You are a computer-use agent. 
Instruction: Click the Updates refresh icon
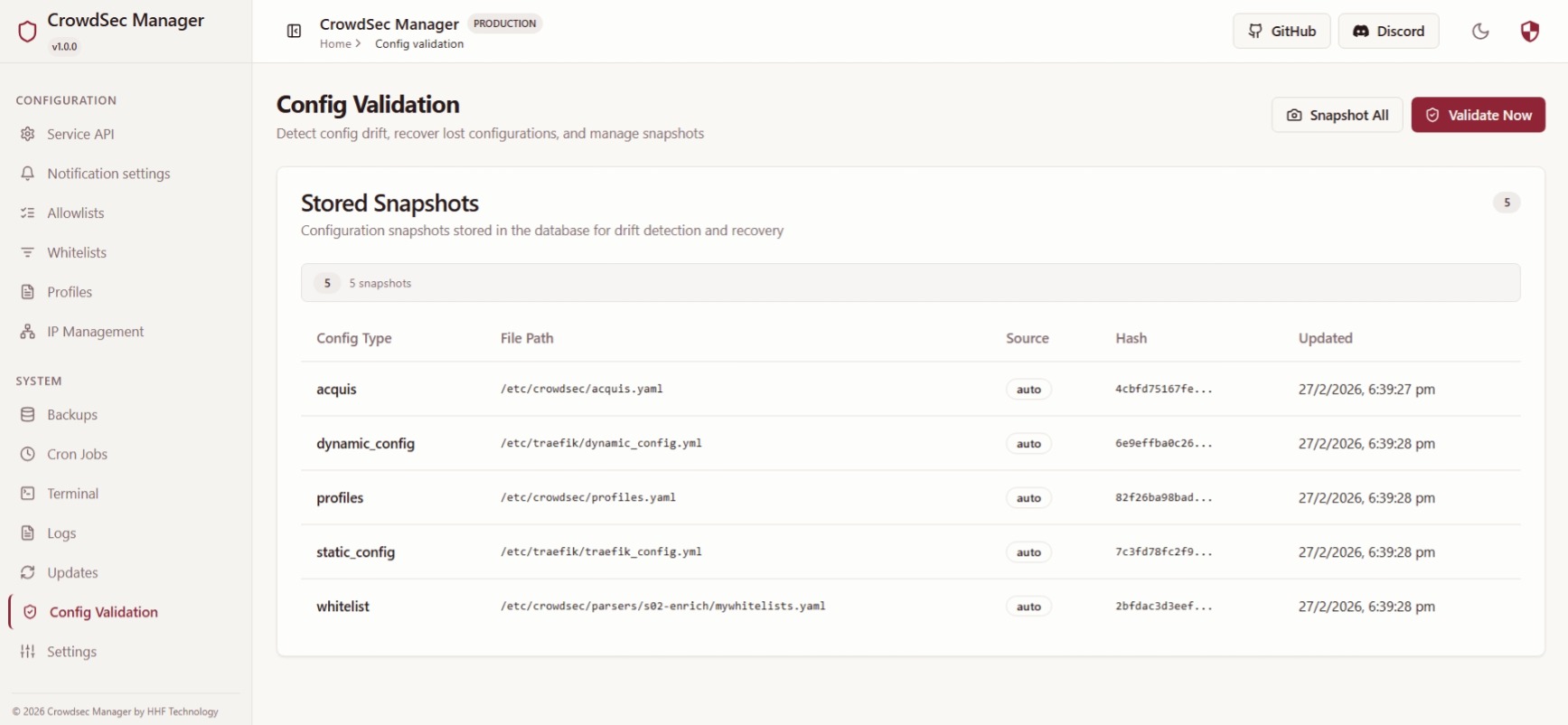click(28, 572)
